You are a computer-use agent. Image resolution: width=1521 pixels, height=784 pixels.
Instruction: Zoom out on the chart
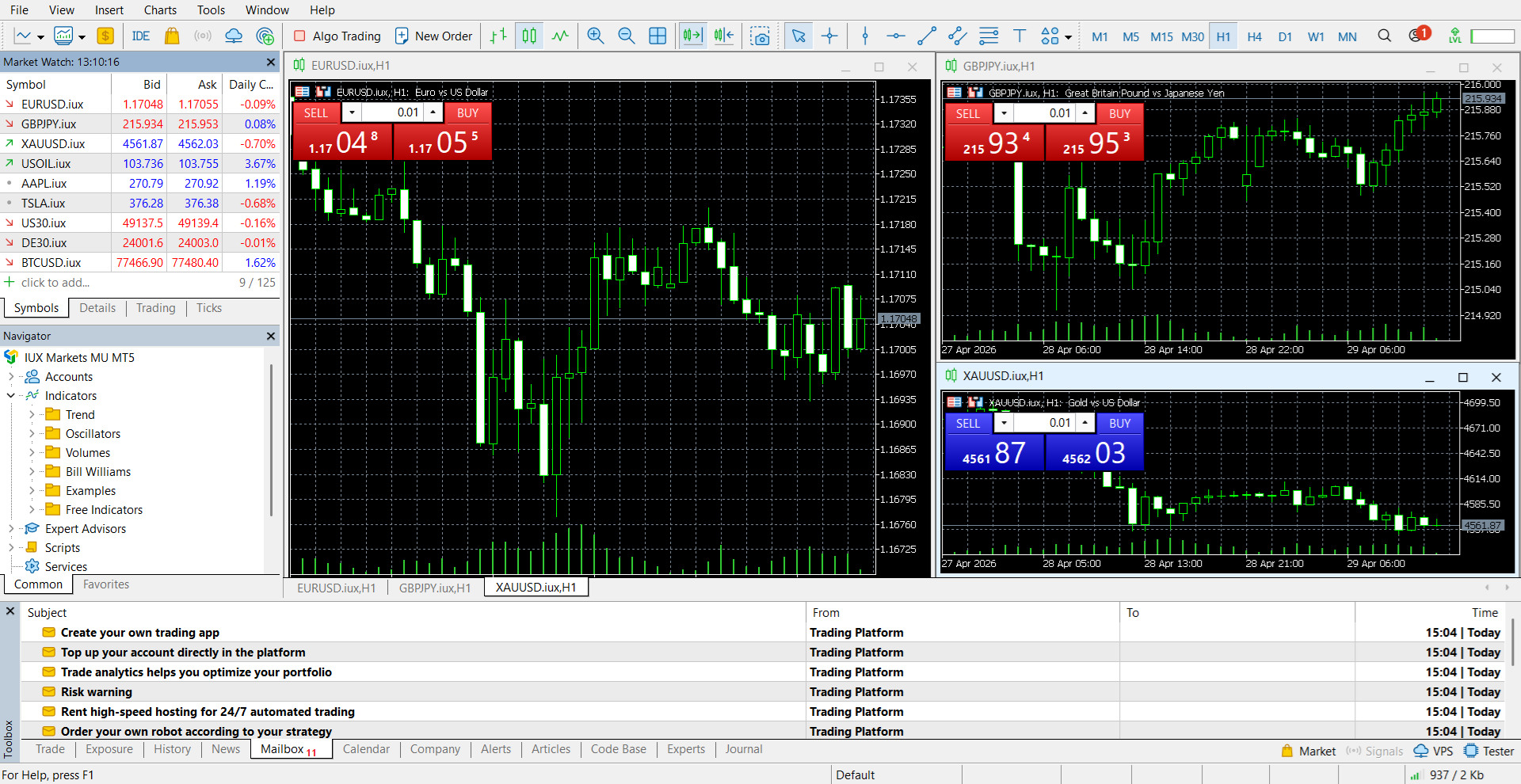627,36
